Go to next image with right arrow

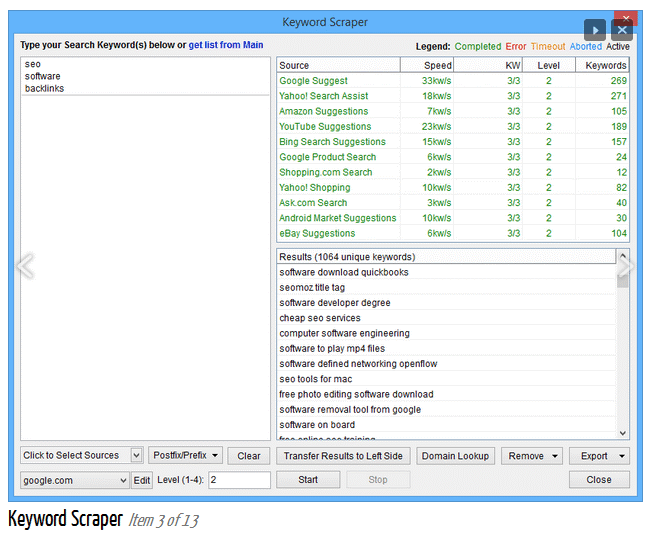625,266
